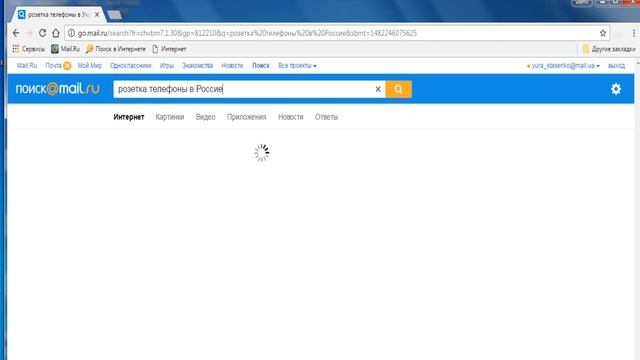
Task: Open the browser home page icon
Action: pyautogui.click(x=56, y=33)
